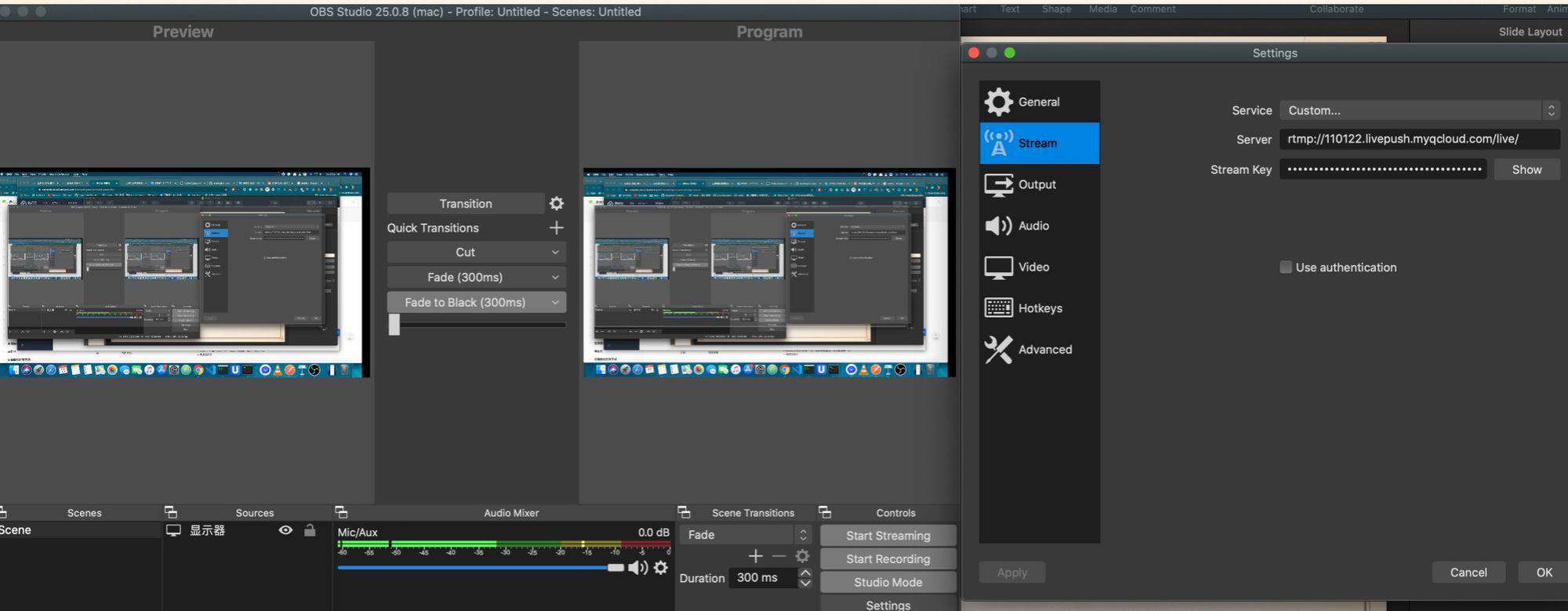Screen dimensions: 1568x611
Task: Adjust the Mic/Aux volume slider
Action: pos(481,567)
